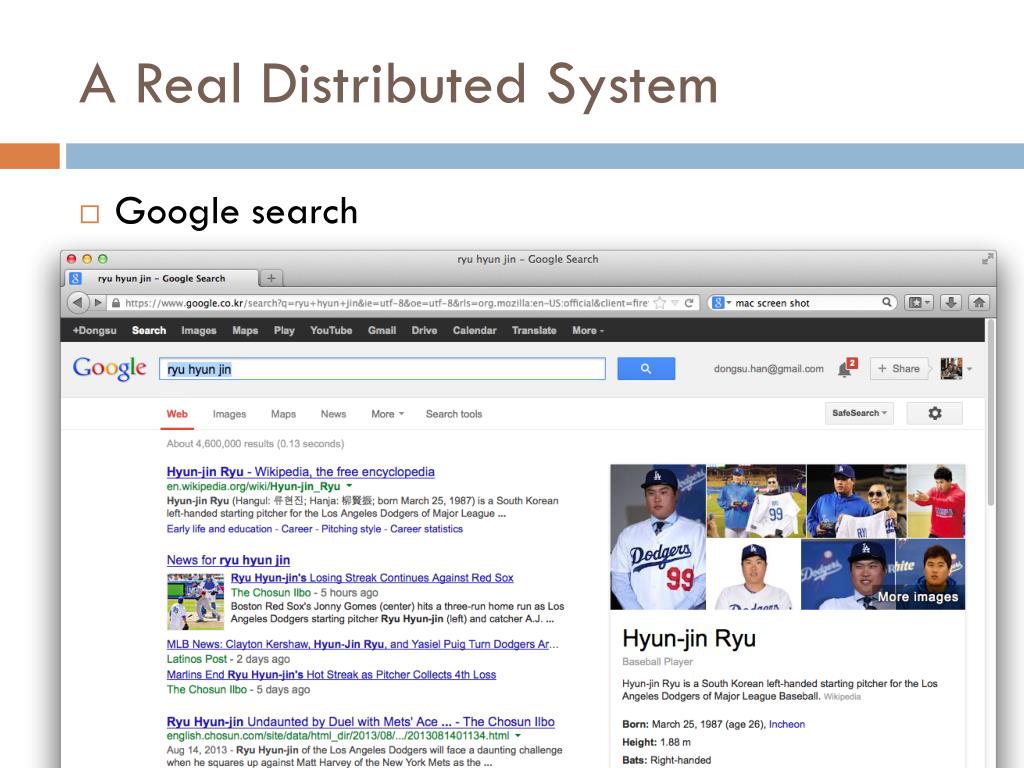This screenshot has height=768, width=1024.
Task: Expand the More results filter dropdown
Action: point(388,414)
